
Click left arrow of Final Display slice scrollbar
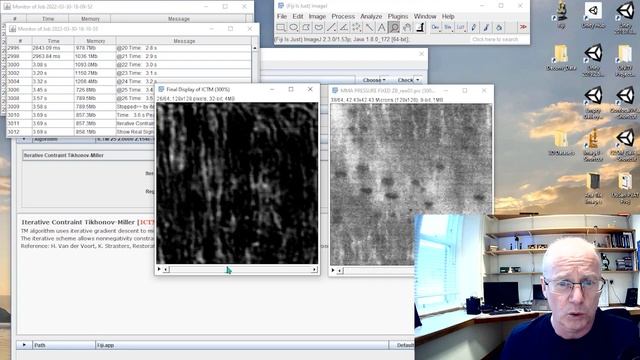(x=166, y=269)
